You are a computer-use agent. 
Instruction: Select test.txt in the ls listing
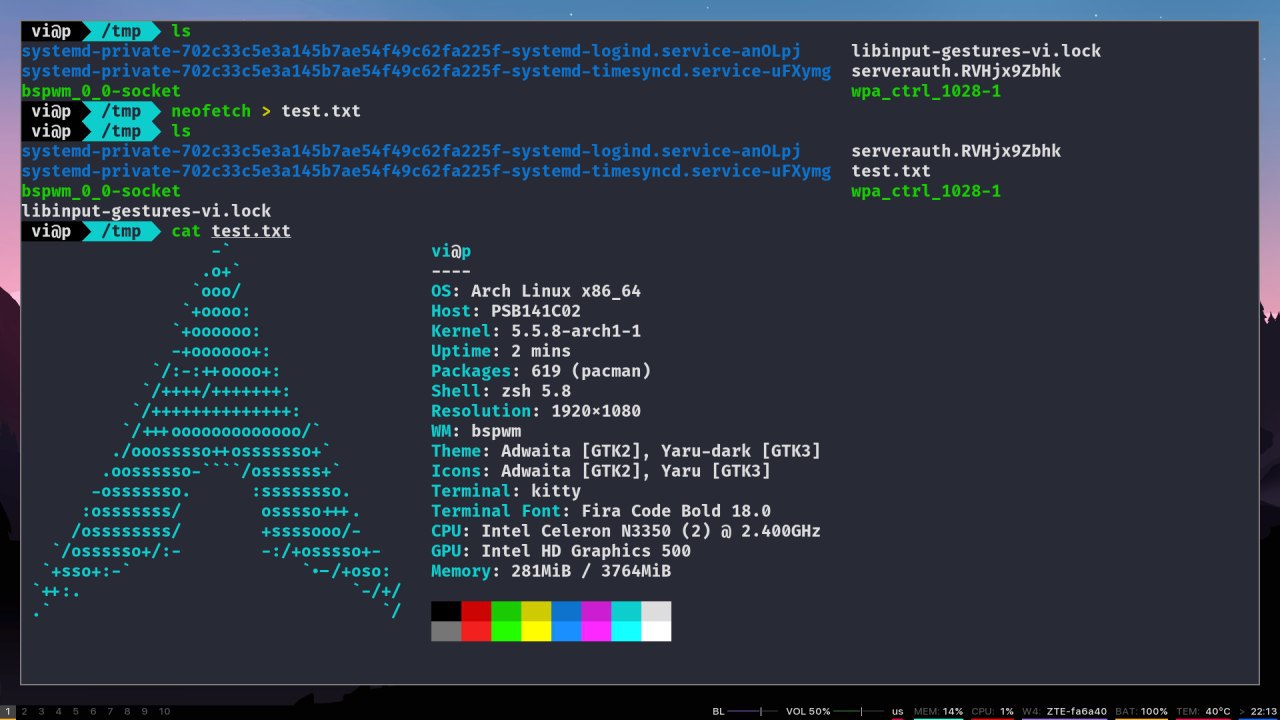pos(891,171)
